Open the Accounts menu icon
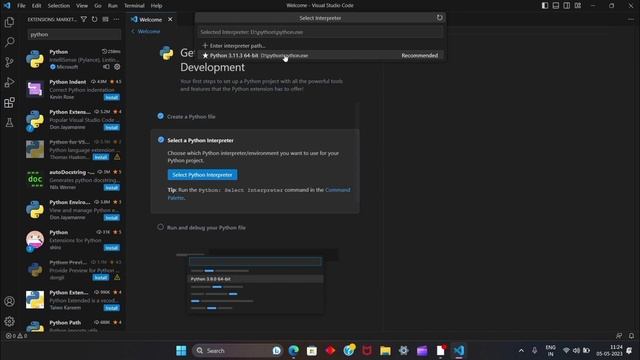The width and height of the screenshot is (640, 360). [9, 301]
